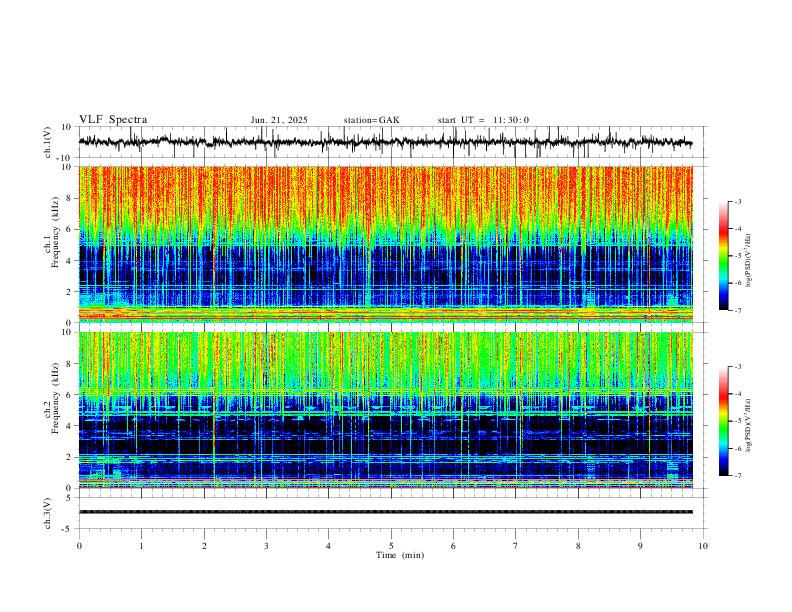Click time axis tick label "6"
The height and width of the screenshot is (612, 792).
click(x=453, y=546)
